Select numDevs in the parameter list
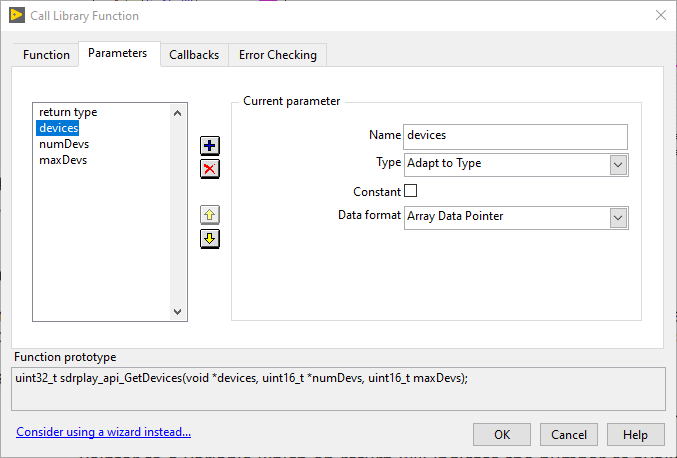 pyautogui.click(x=63, y=144)
